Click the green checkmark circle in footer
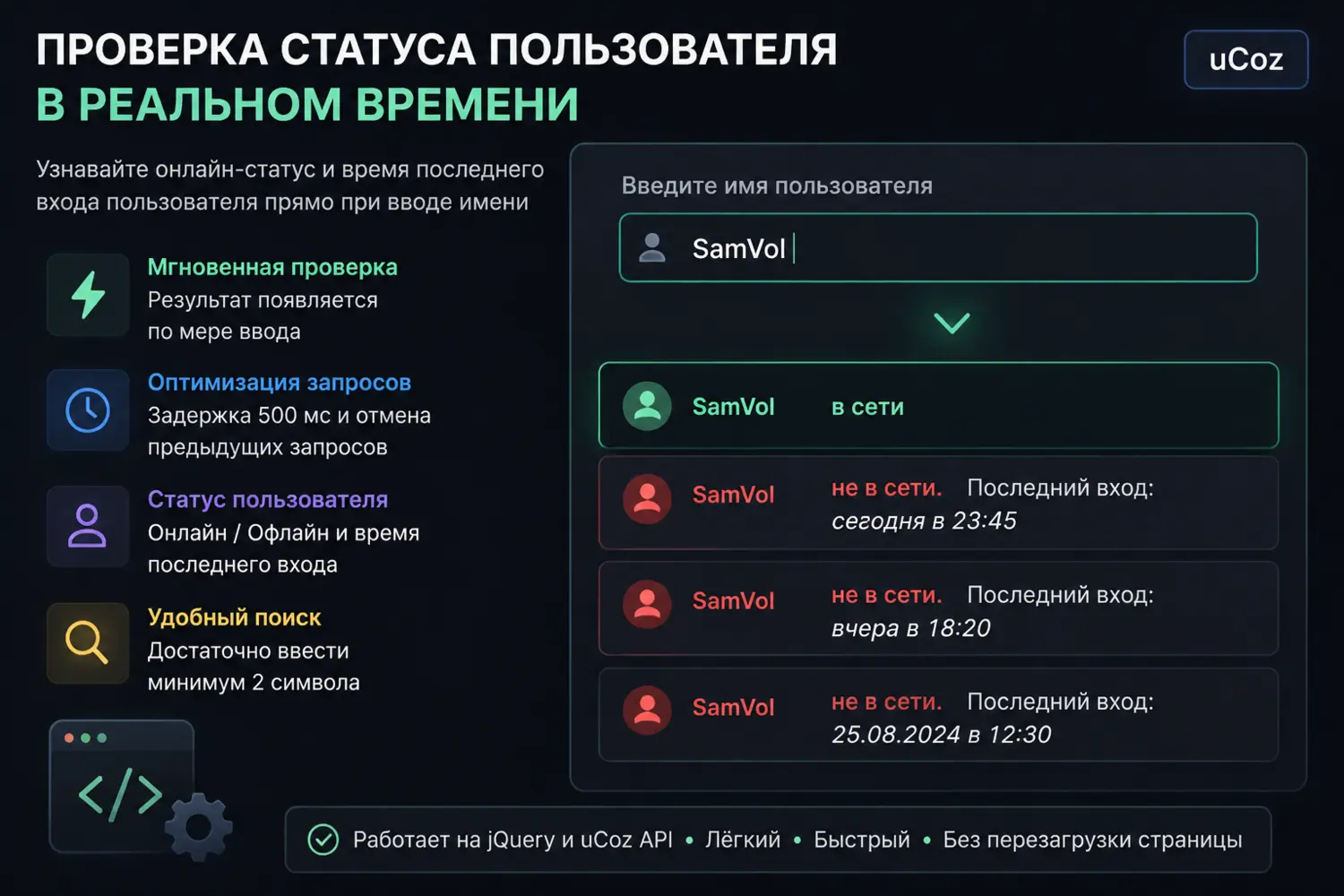1344x896 pixels. tap(323, 840)
